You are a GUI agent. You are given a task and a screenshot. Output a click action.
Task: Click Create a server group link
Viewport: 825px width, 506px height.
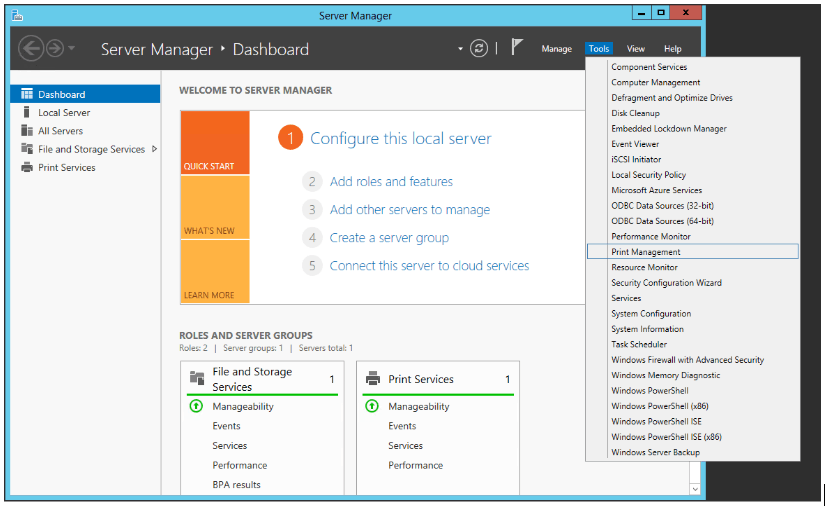[389, 238]
